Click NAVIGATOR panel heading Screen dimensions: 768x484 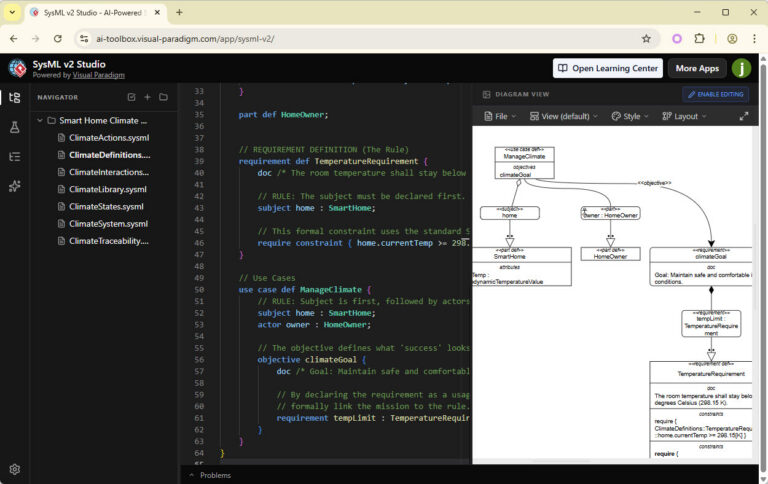(57, 97)
